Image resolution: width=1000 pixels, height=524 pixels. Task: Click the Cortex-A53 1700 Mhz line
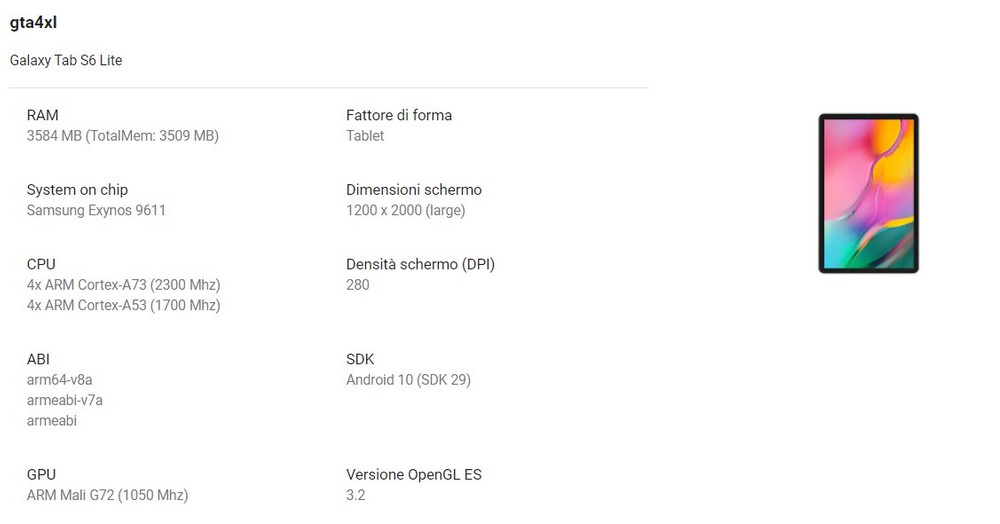(x=124, y=305)
